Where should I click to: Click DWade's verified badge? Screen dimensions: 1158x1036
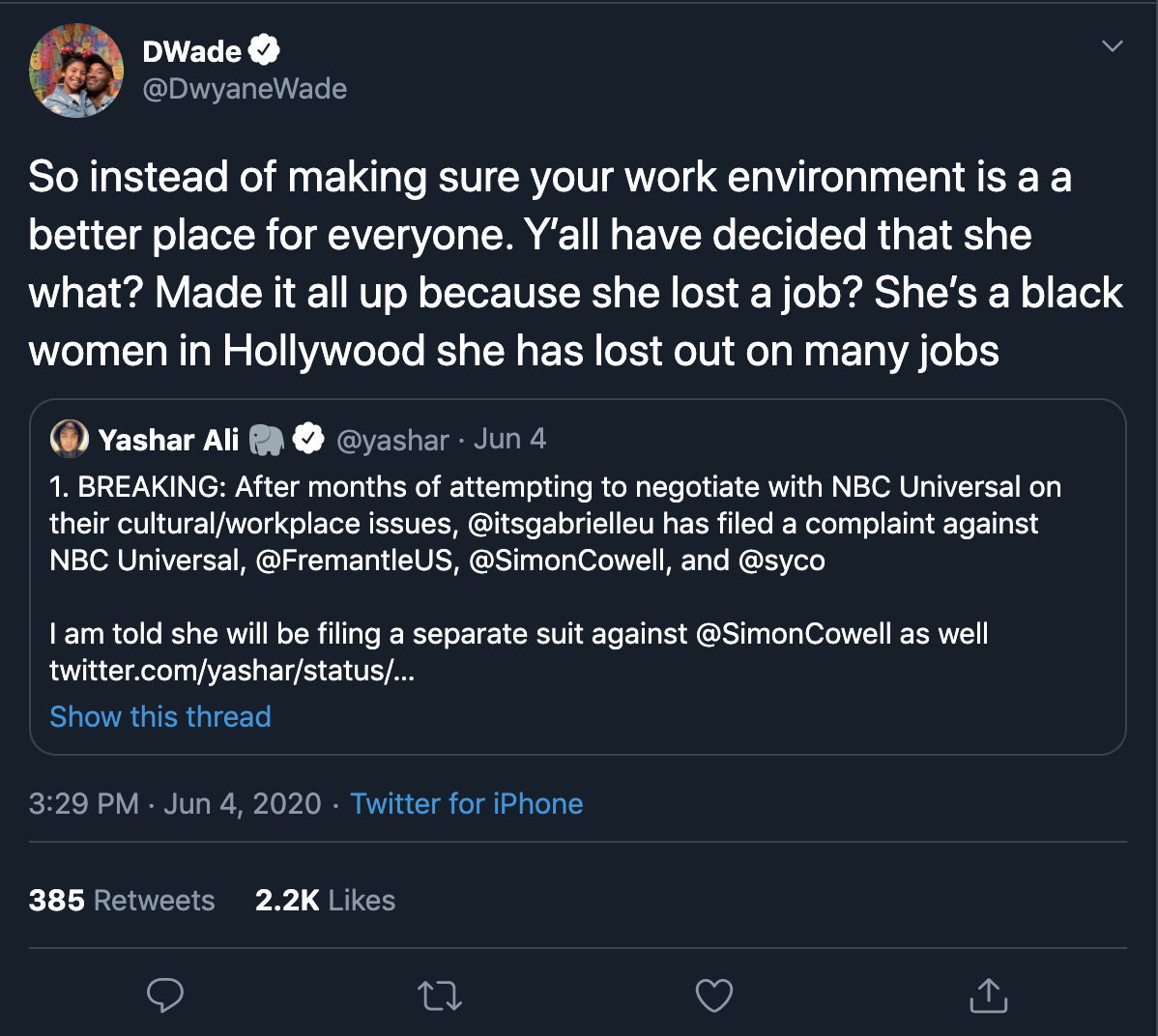coord(265,49)
